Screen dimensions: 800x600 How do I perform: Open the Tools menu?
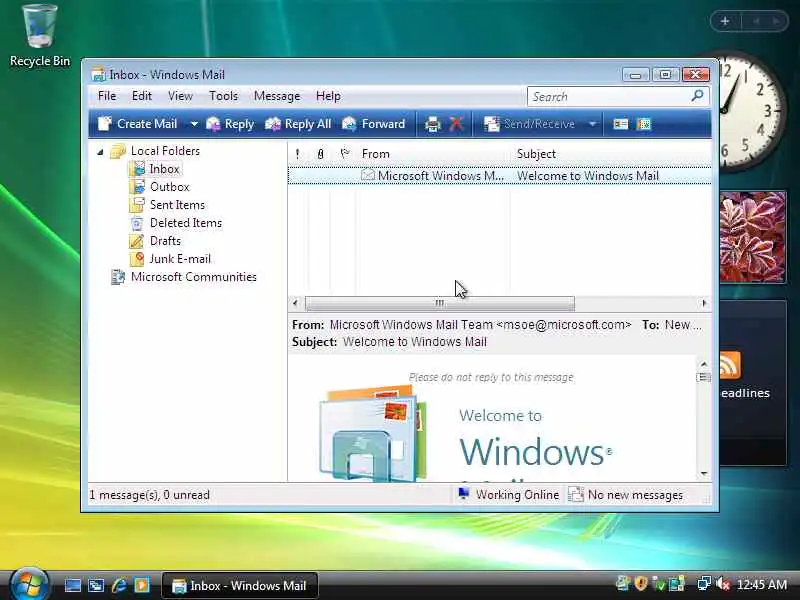click(223, 96)
